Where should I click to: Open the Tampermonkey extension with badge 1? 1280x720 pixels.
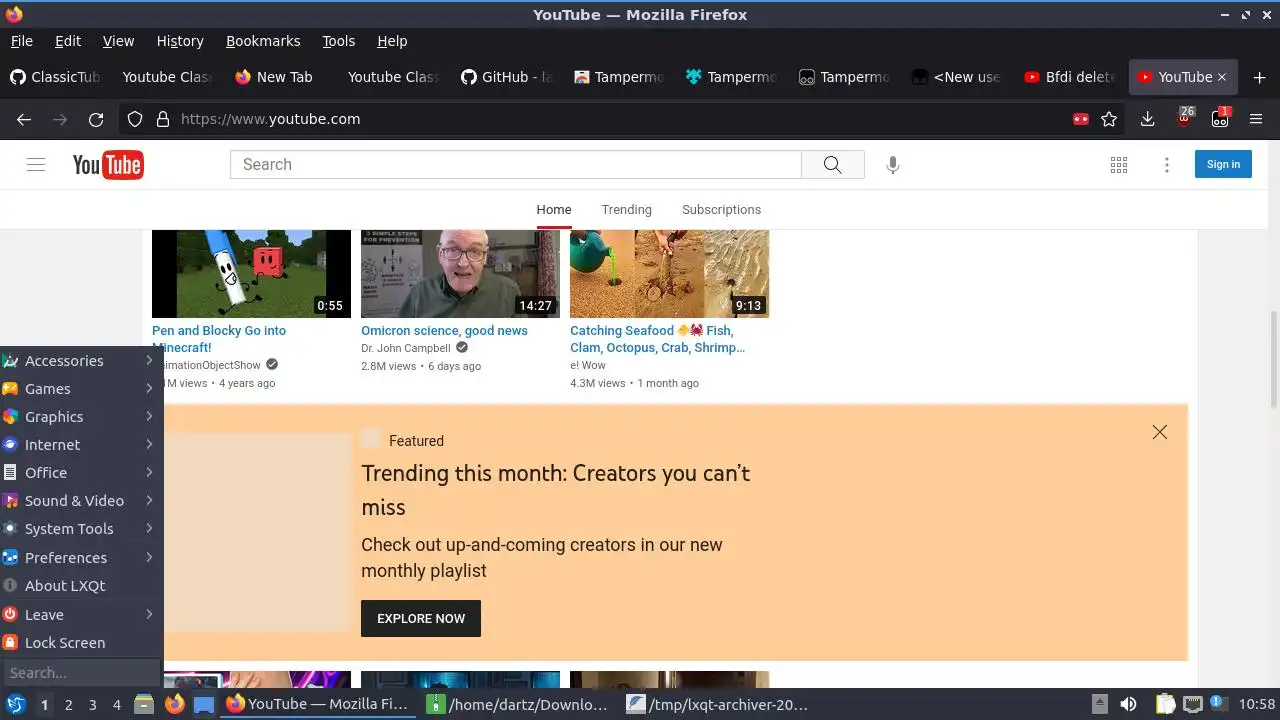(x=1220, y=118)
